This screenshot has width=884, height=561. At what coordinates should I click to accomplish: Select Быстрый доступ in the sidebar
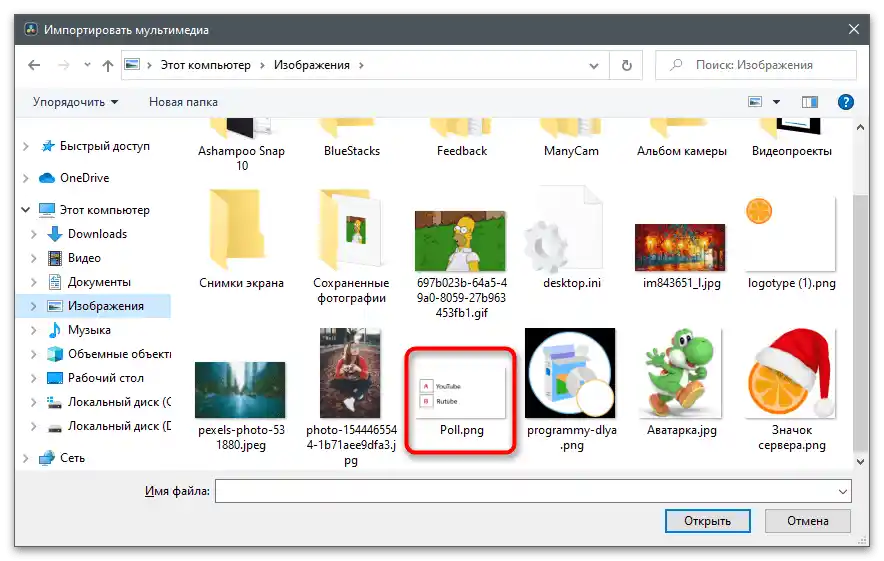[104, 146]
